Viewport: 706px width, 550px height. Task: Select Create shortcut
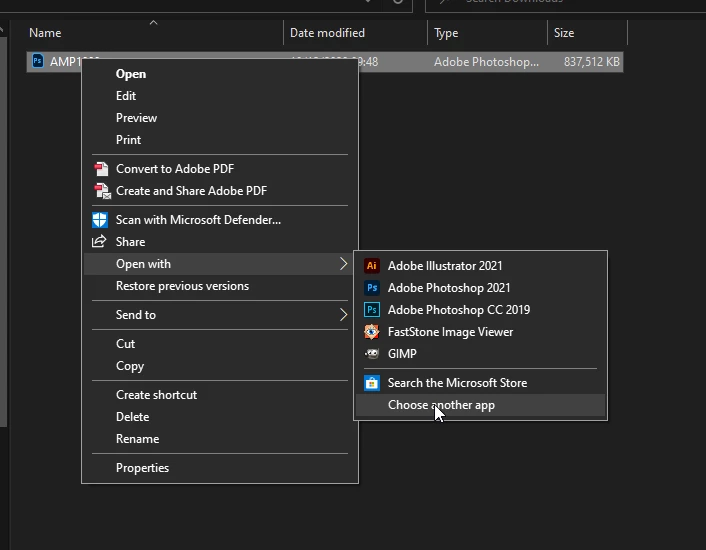pos(220,395)
